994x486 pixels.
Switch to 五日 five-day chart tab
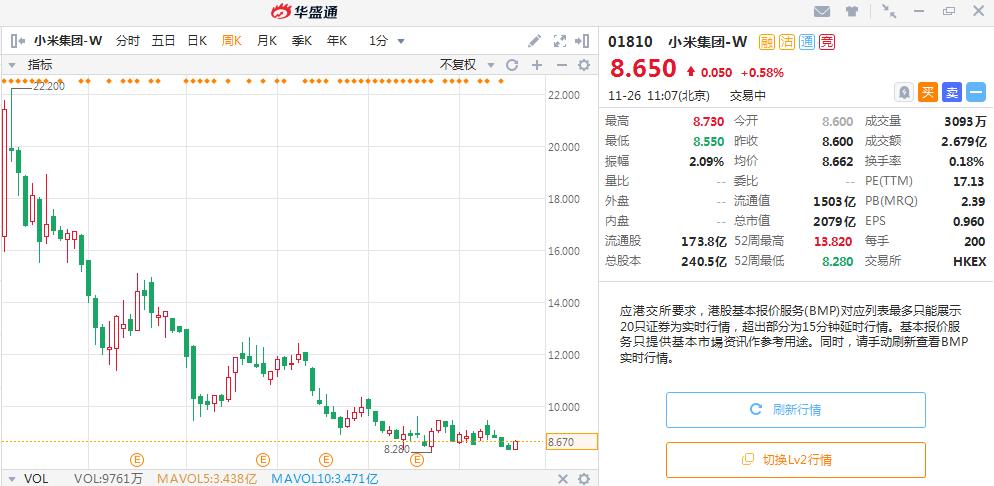(x=163, y=41)
